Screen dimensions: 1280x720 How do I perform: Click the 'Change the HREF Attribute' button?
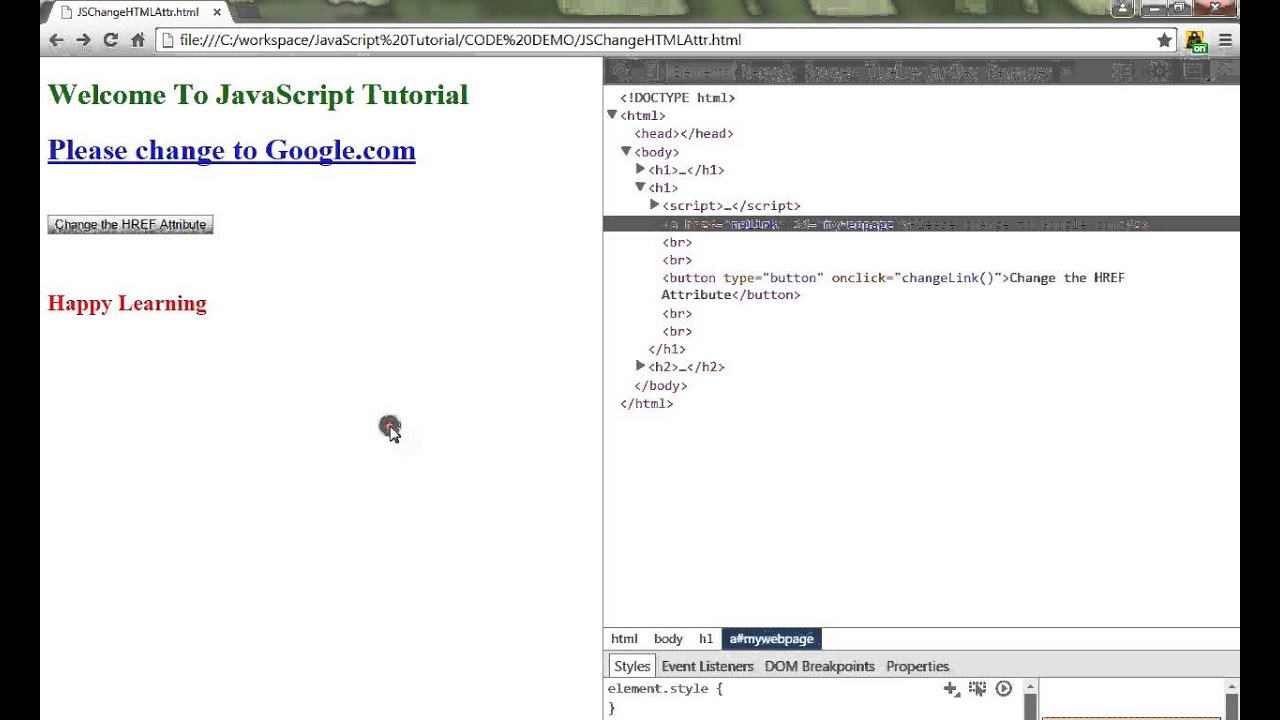(130, 224)
